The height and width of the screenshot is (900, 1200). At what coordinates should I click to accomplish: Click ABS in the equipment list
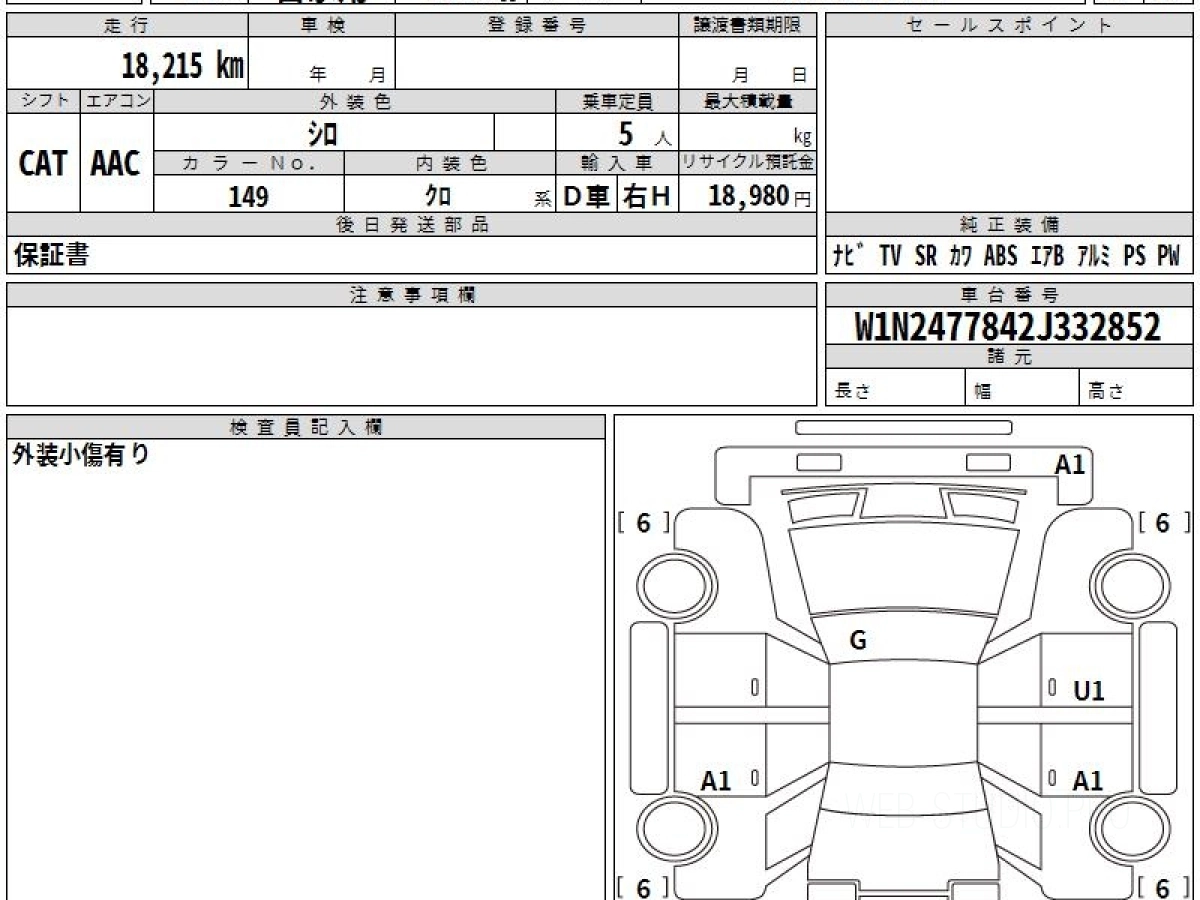click(x=1000, y=256)
